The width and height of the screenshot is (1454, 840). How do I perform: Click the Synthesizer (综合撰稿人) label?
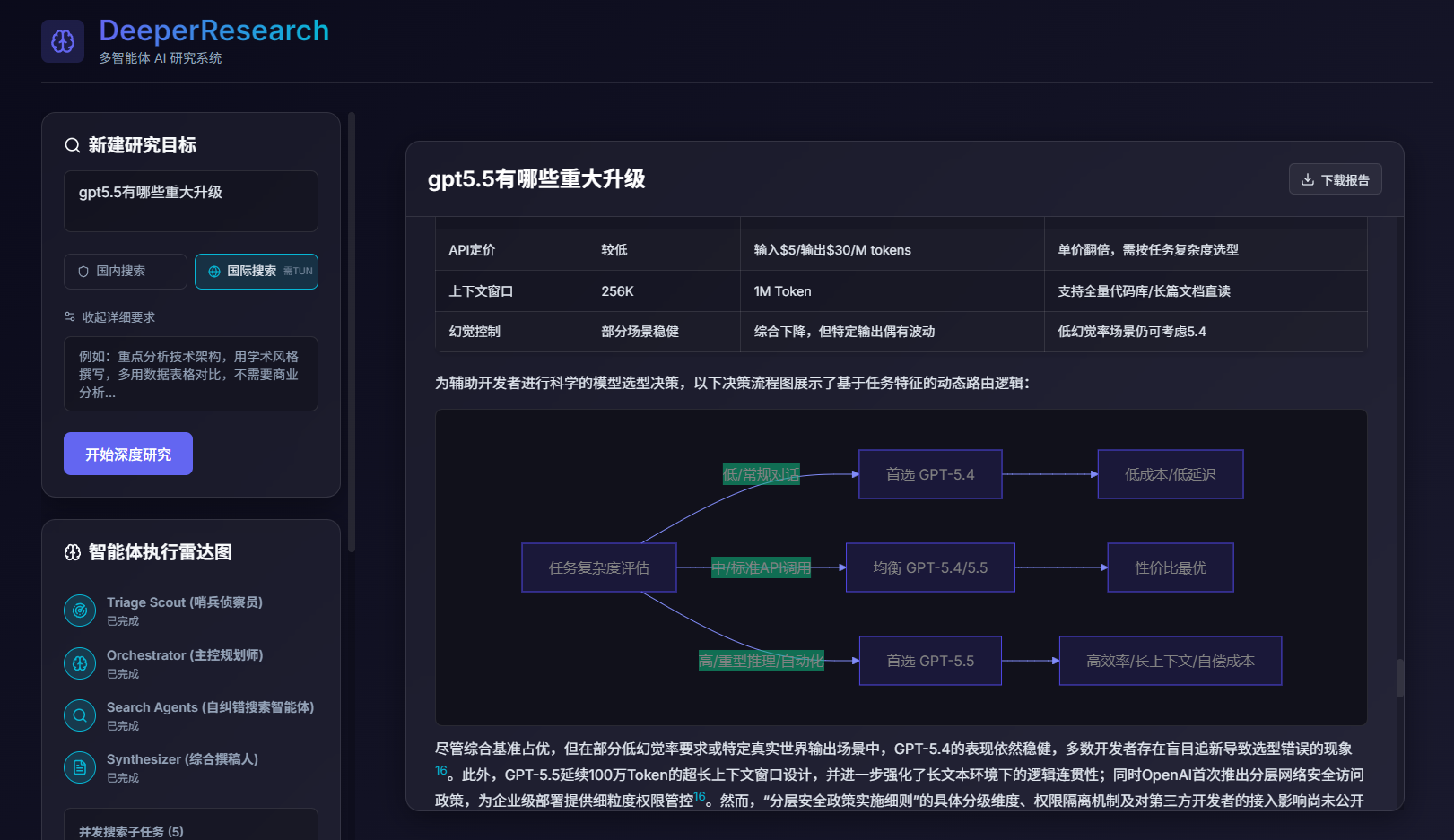(x=182, y=759)
